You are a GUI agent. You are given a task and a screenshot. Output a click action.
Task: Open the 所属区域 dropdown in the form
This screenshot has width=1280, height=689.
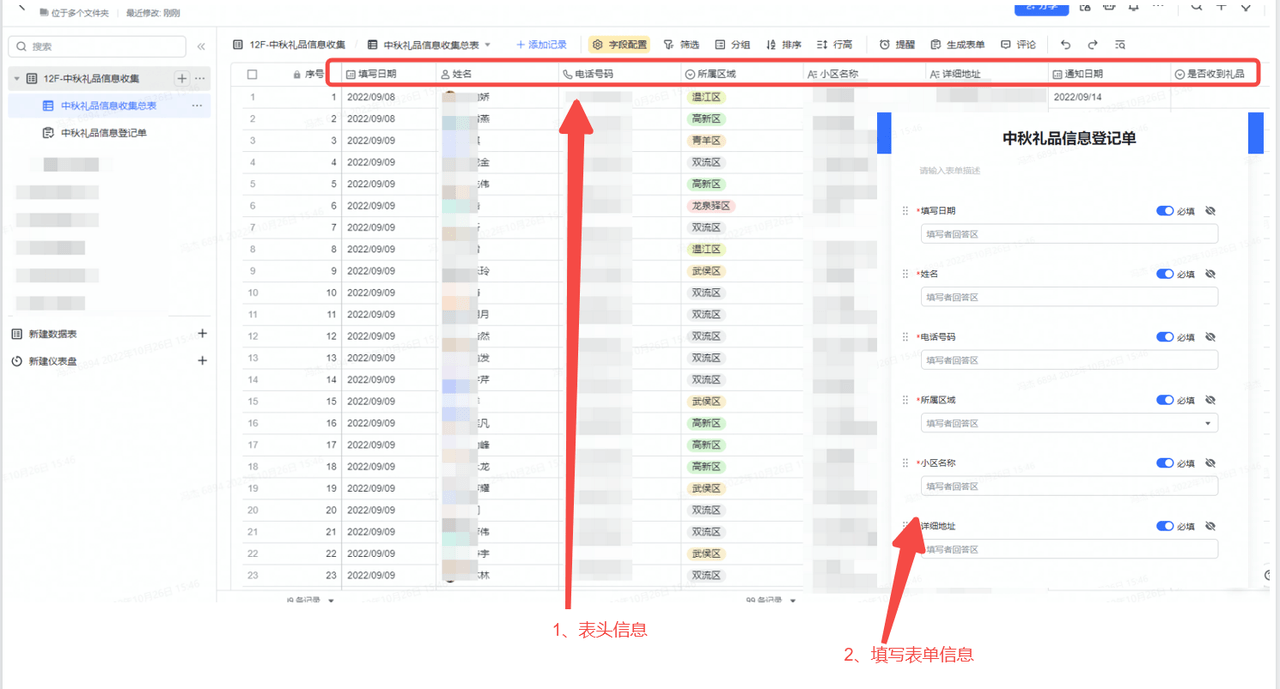click(1068, 423)
